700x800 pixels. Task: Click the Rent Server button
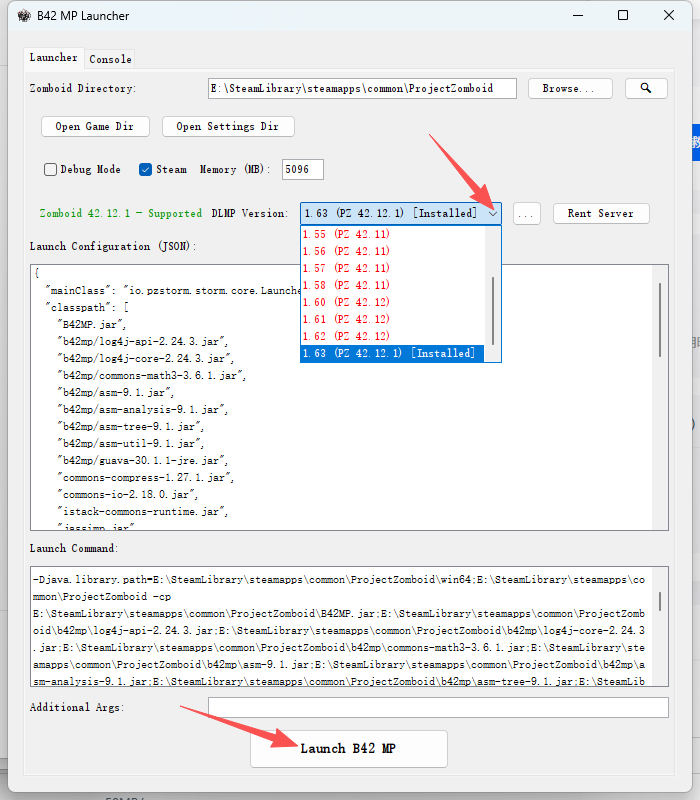(x=600, y=213)
